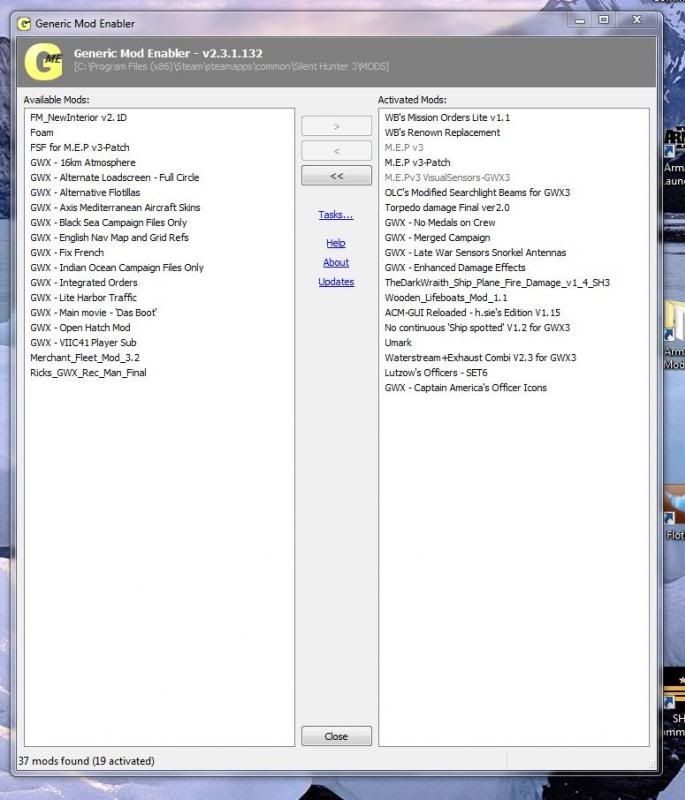The height and width of the screenshot is (800, 685).
Task: Click the JSGME yellow logo icon
Action: (x=43, y=62)
